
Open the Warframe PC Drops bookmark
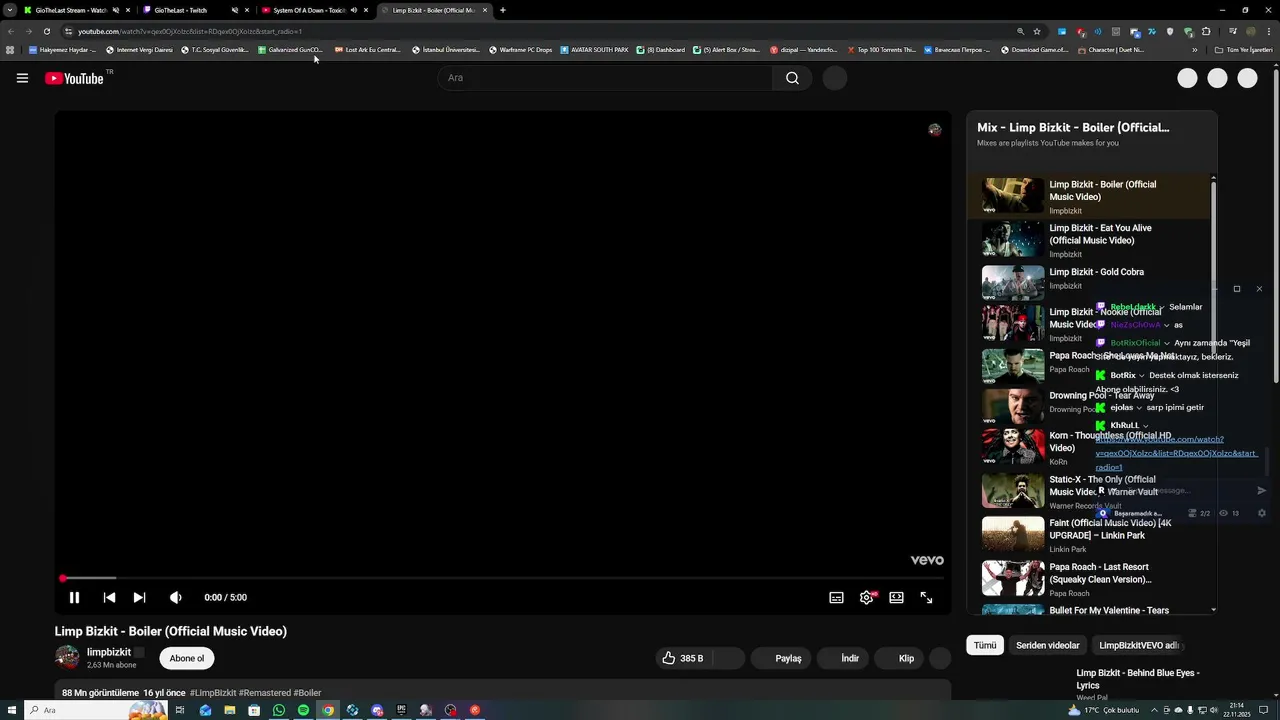point(521,49)
